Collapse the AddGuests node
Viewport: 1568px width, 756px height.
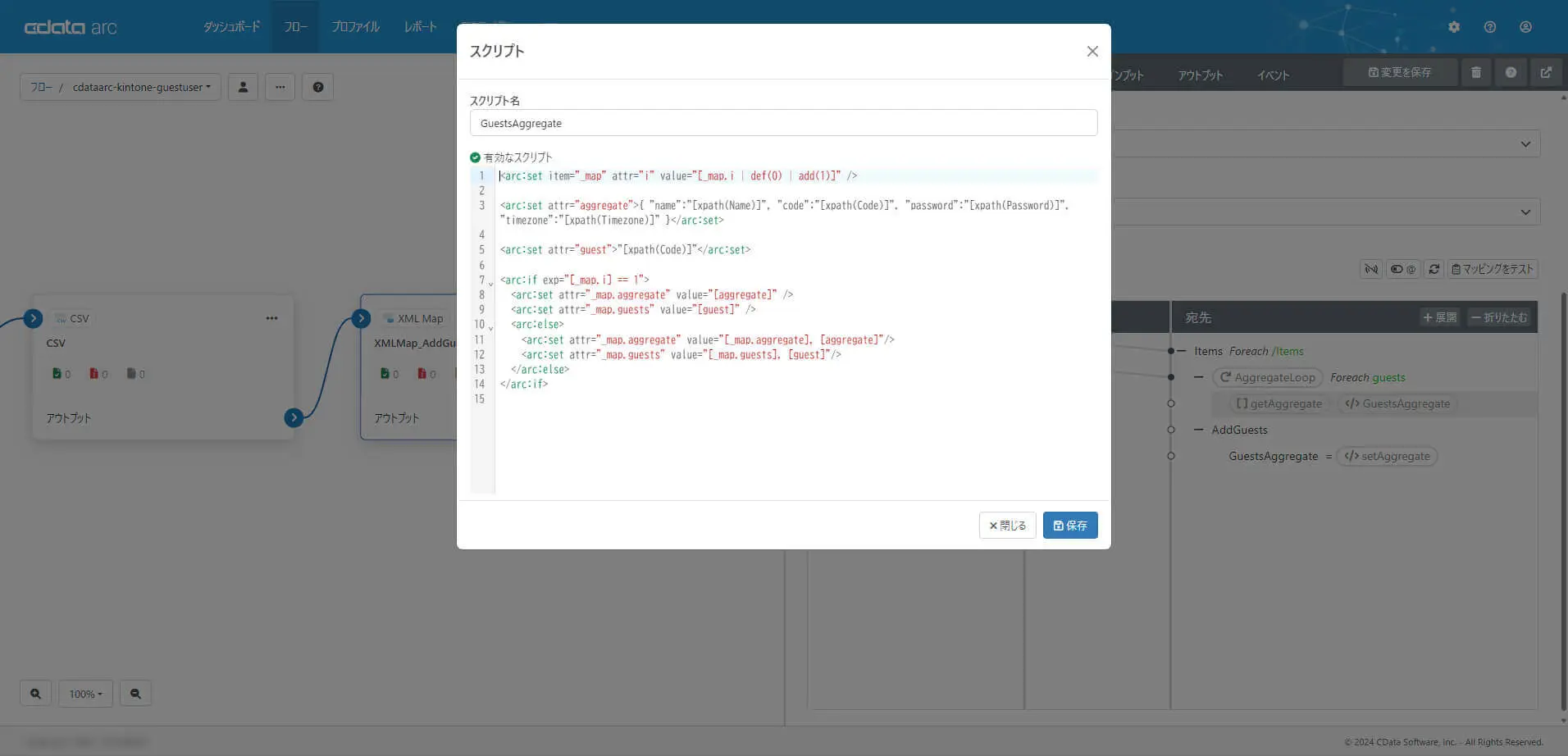pyautogui.click(x=1199, y=430)
